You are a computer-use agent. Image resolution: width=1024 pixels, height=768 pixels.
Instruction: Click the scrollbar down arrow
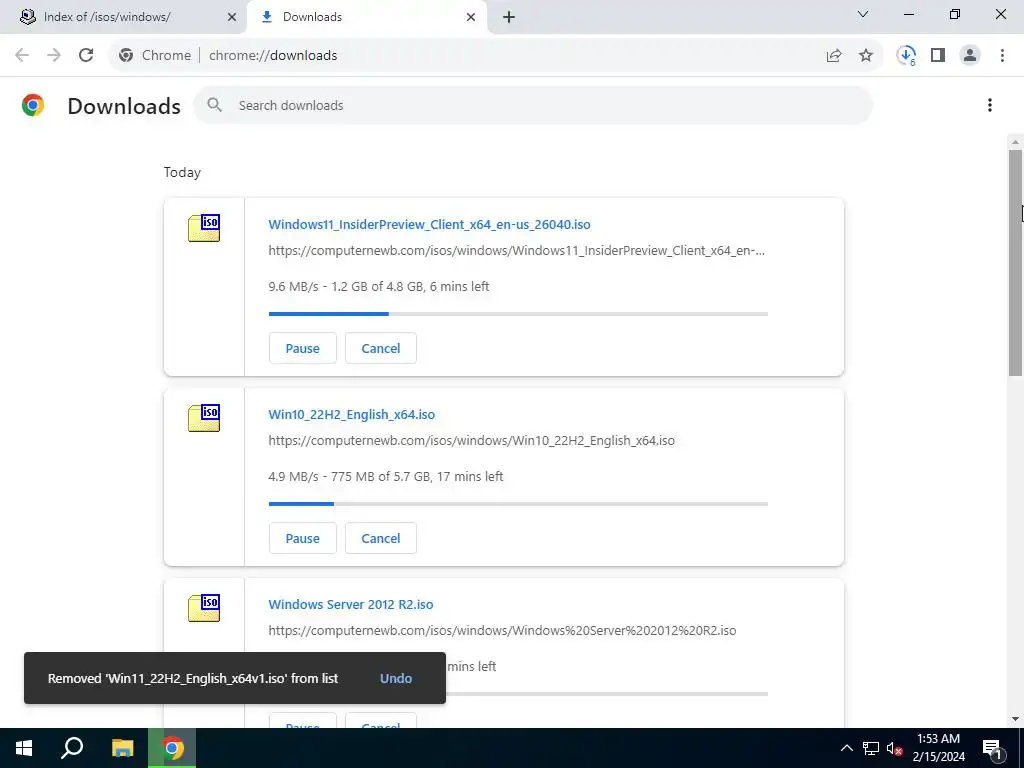click(1015, 719)
